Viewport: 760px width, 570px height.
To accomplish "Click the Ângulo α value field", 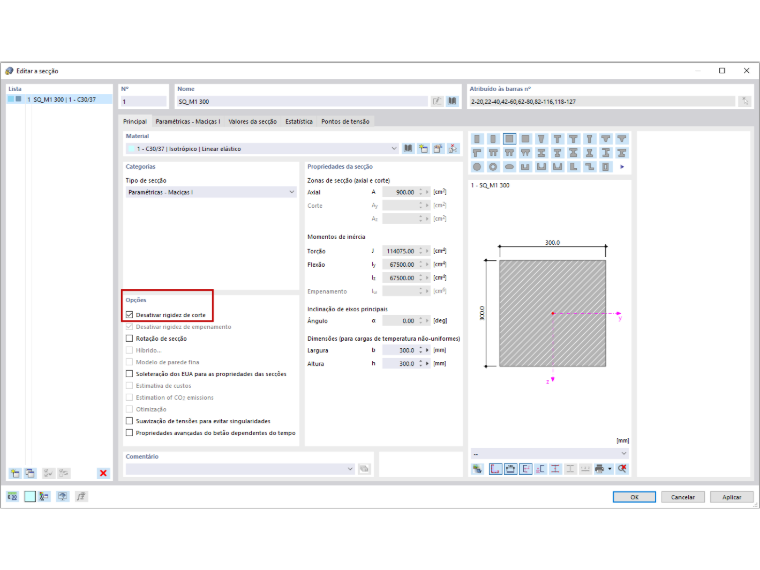I will pos(399,320).
